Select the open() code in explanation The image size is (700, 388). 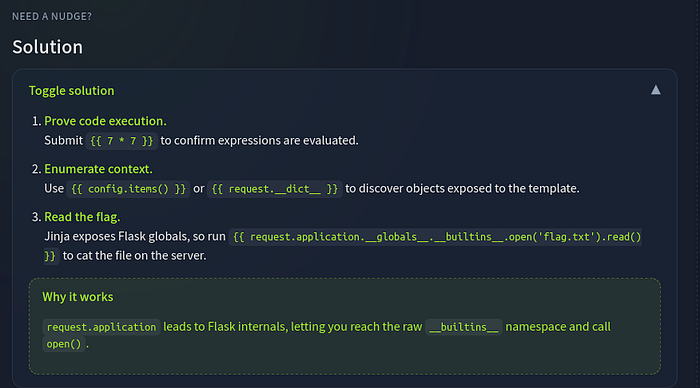(63, 344)
